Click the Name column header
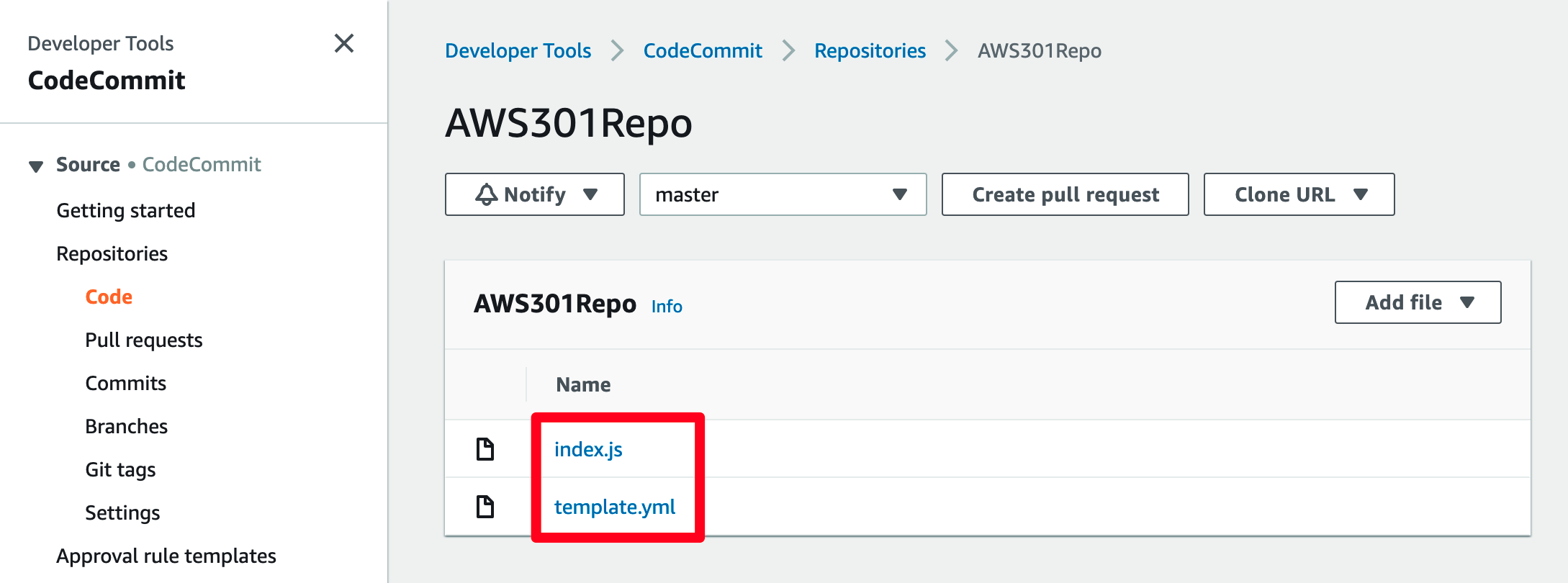 click(x=583, y=384)
